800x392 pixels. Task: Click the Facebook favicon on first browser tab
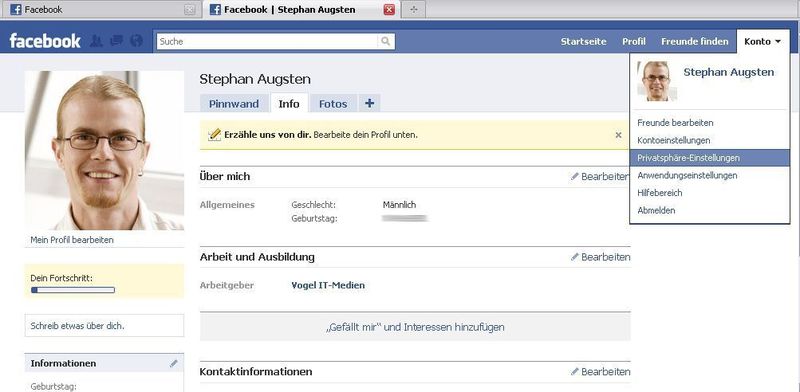click(16, 9)
